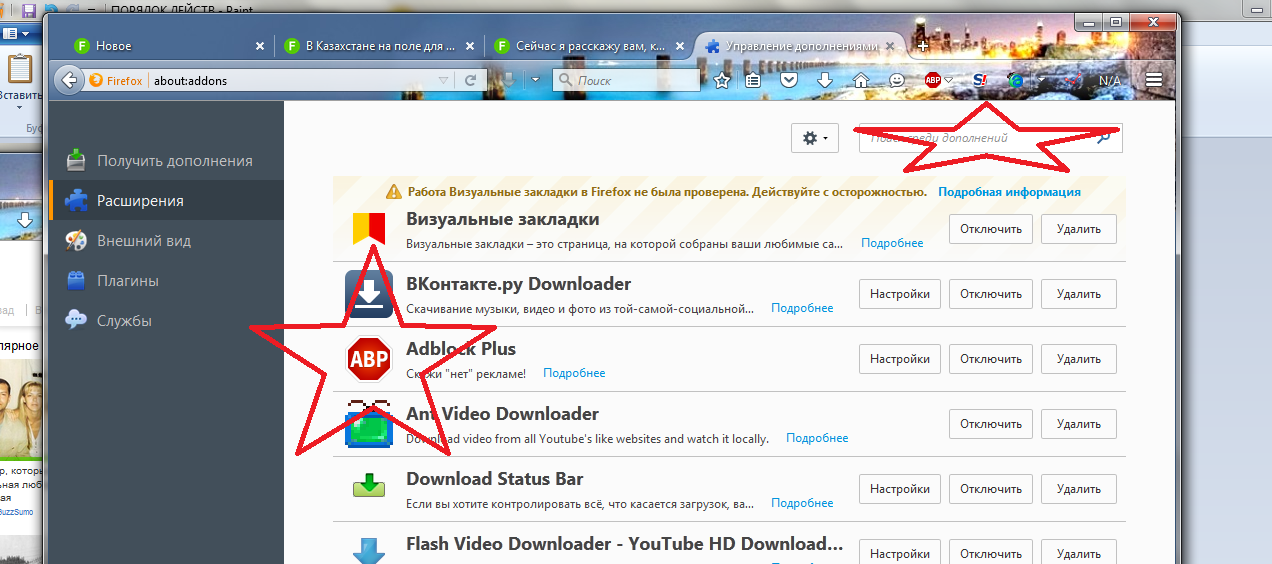Viewport: 1272px width, 564px height.
Task: Remove Визуальные закладки with Удалить
Action: pyautogui.click(x=1078, y=229)
